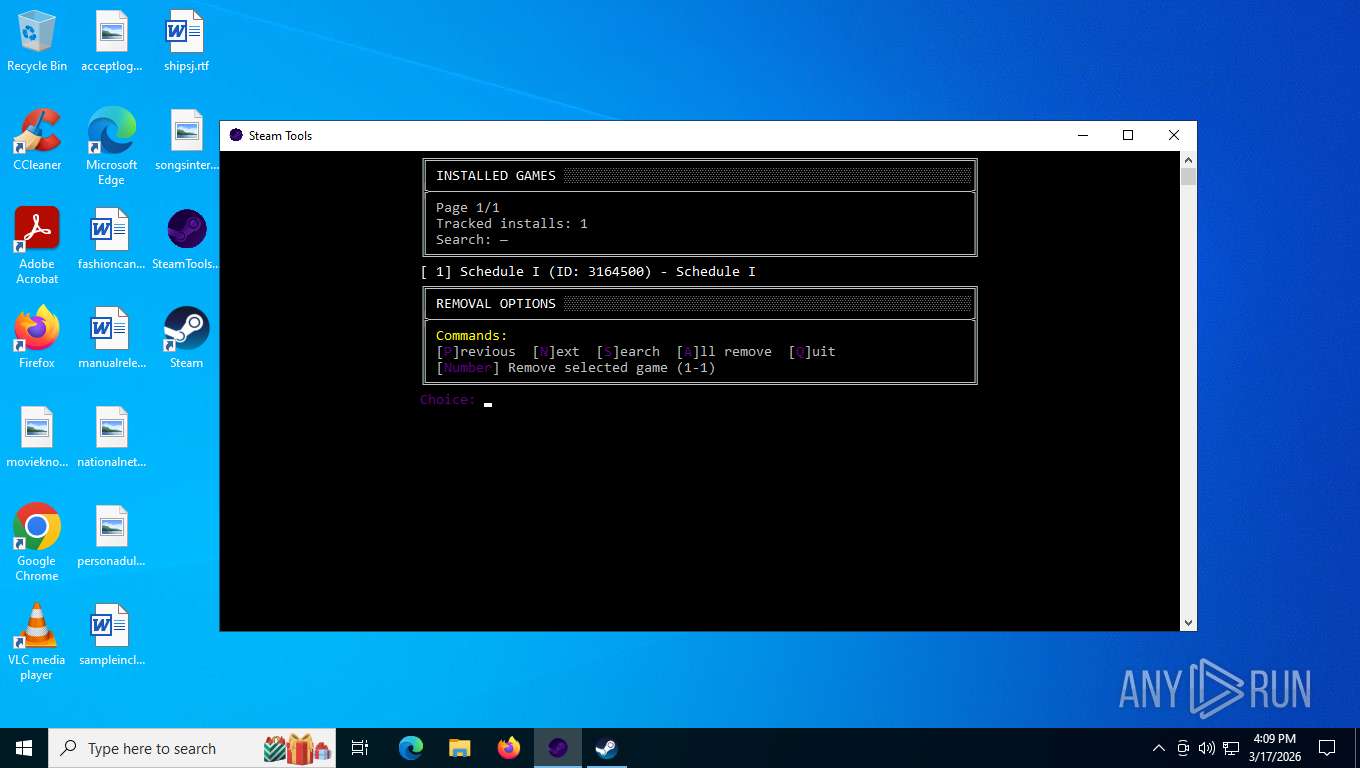Image resolution: width=1360 pixels, height=768 pixels.
Task: Show hidden system tray icons
Action: pos(1159,748)
